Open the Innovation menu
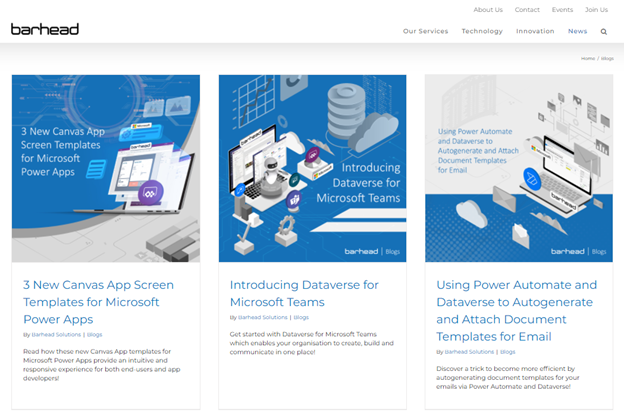 (x=535, y=31)
